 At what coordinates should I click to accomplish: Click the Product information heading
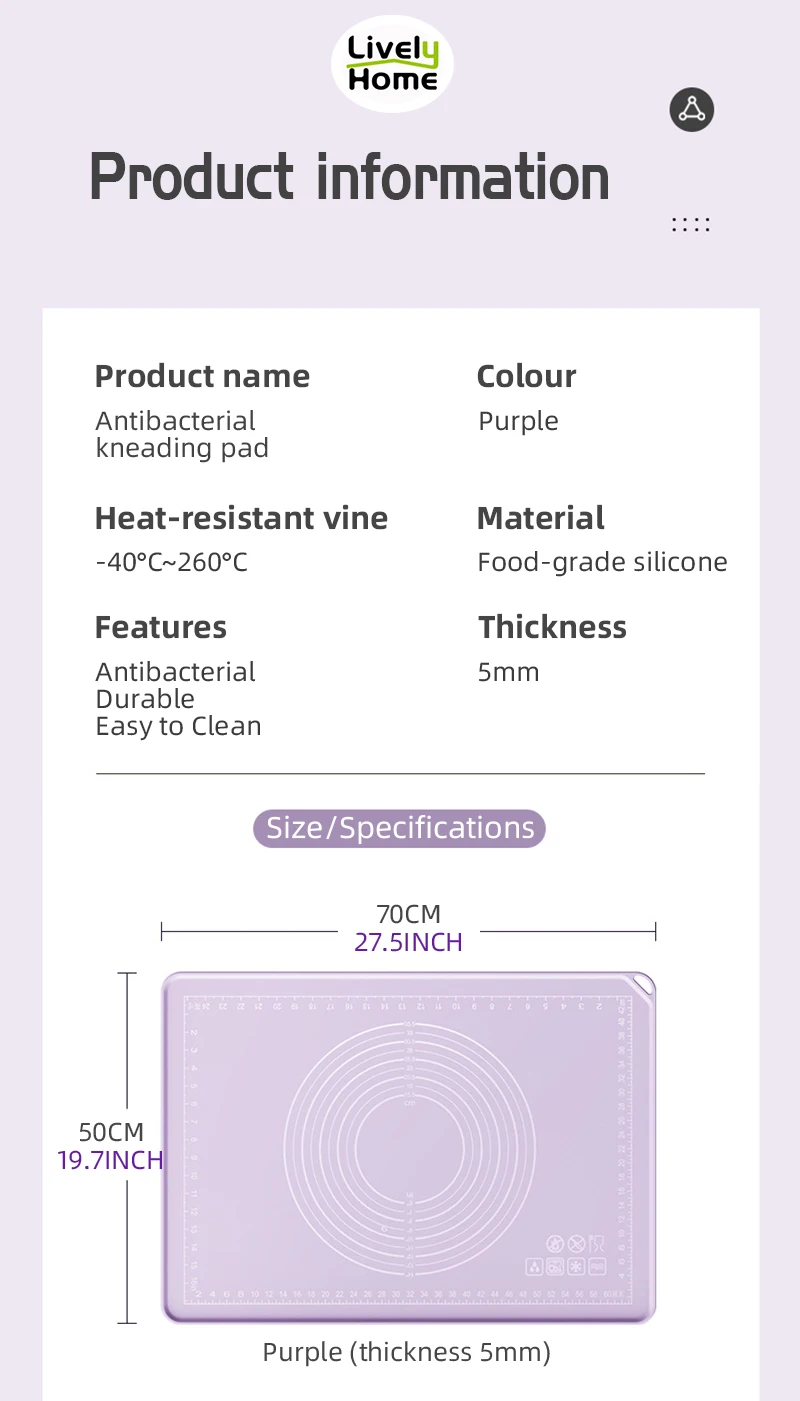pos(349,177)
